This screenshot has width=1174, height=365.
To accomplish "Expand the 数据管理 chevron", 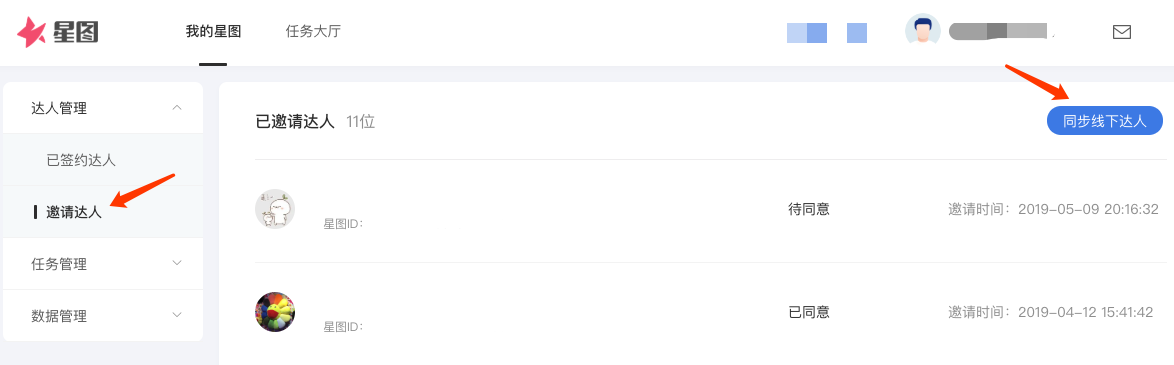I will click(x=177, y=315).
